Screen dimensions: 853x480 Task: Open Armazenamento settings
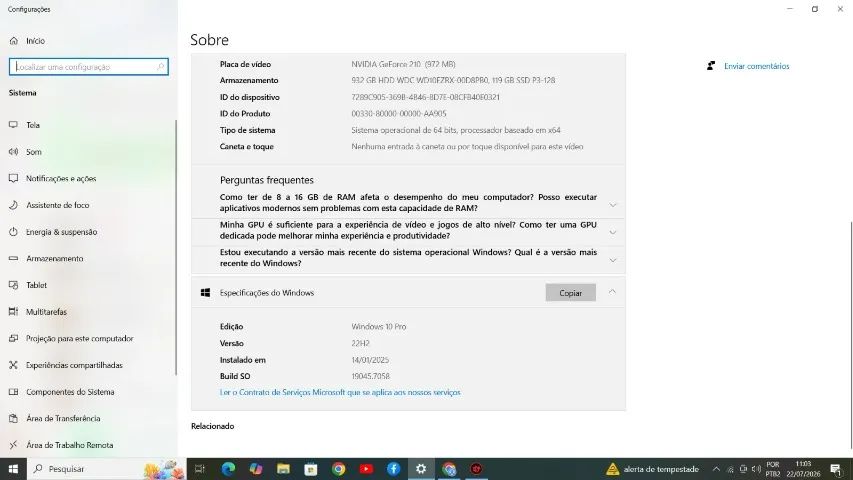pyautogui.click(x=46, y=259)
